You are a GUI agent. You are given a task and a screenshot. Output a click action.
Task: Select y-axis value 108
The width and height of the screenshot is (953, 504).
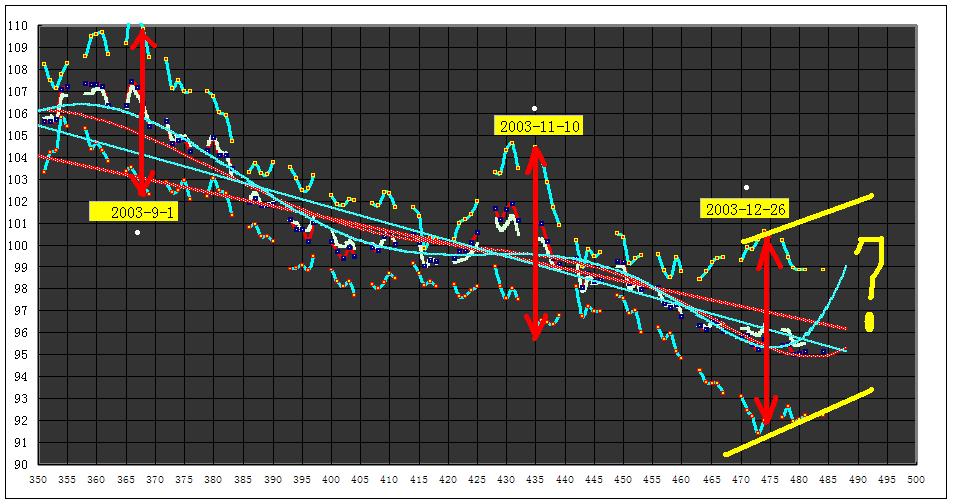pyautogui.click(x=18, y=70)
